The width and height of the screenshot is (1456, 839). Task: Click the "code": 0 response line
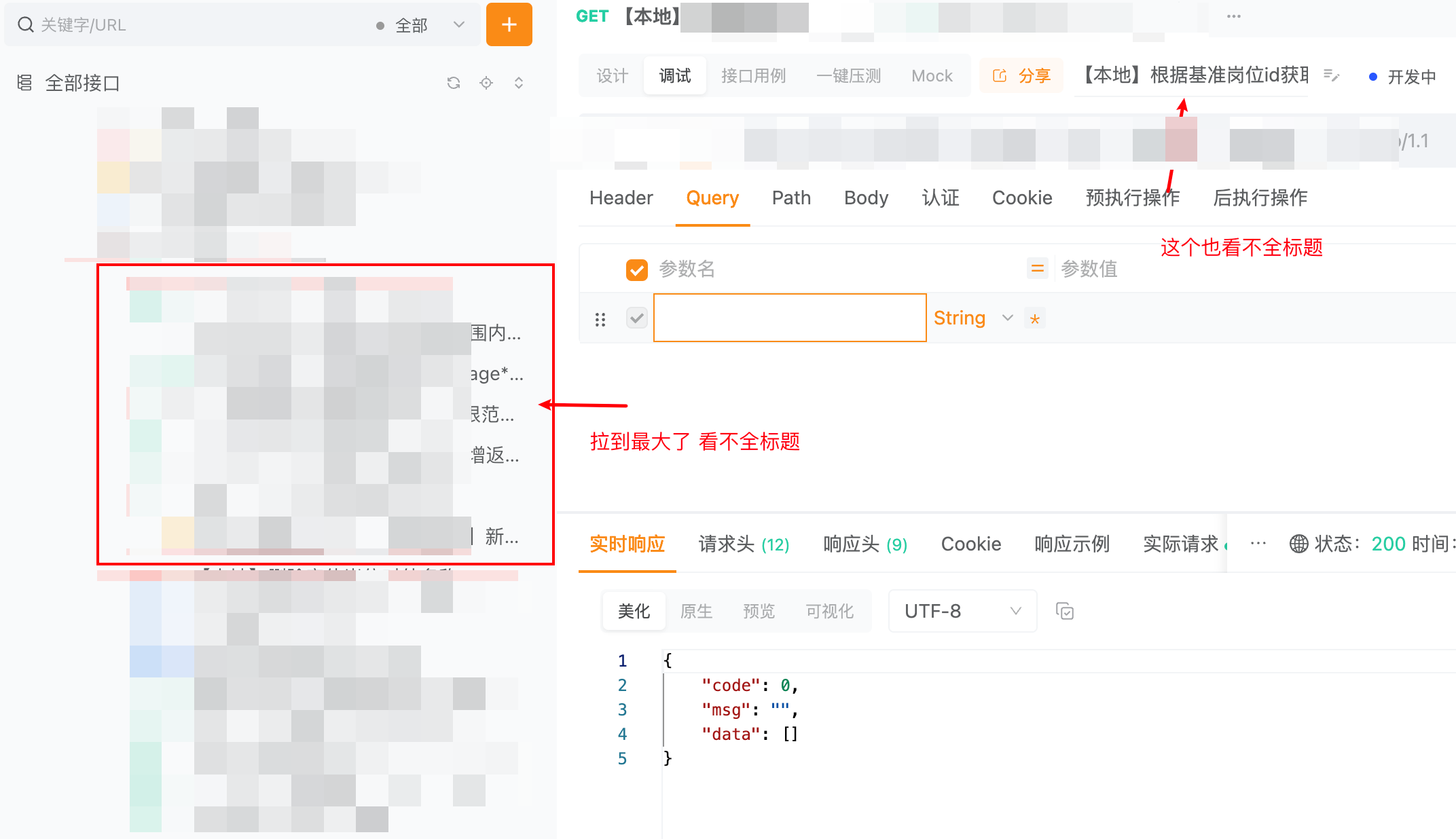click(x=750, y=686)
